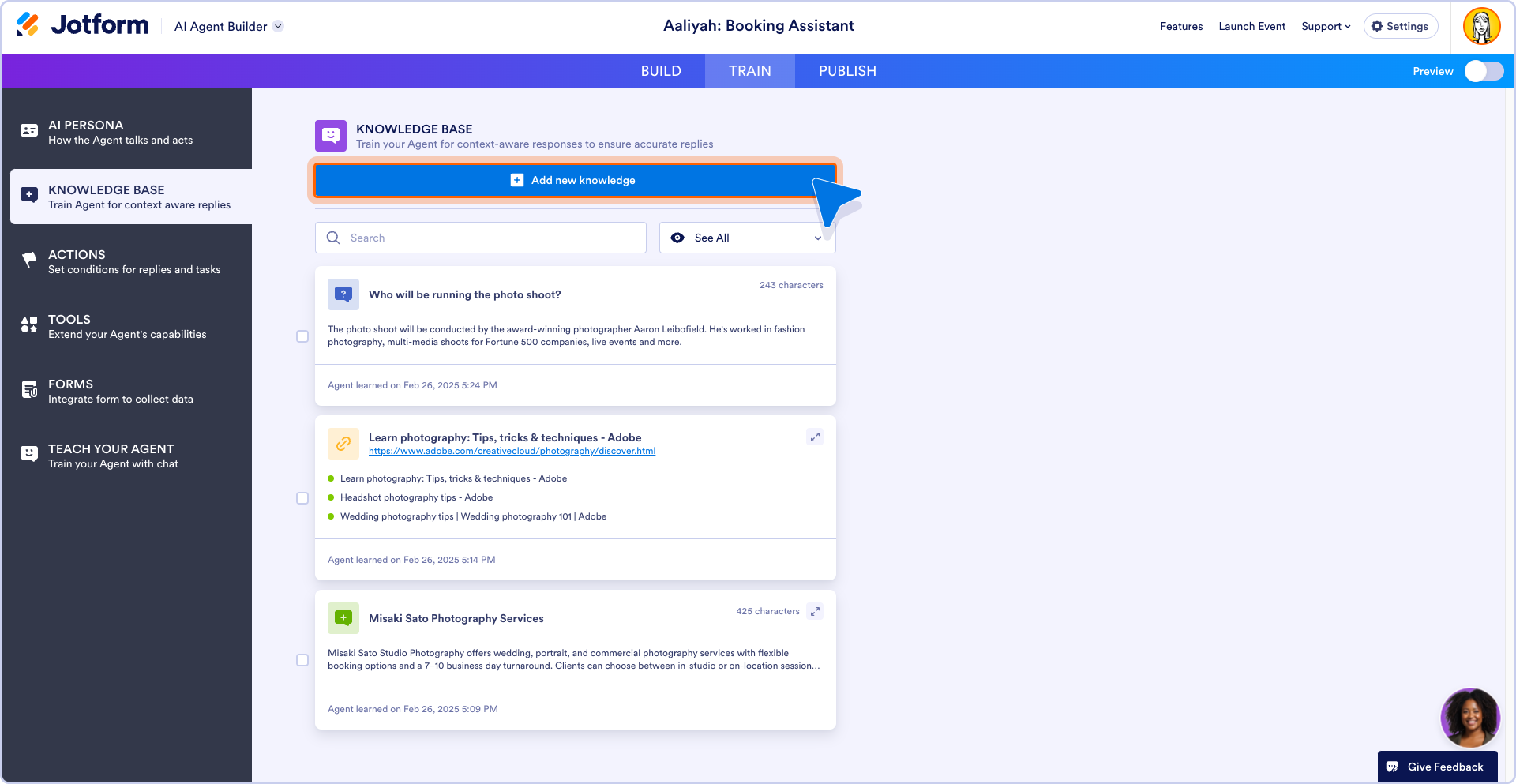The width and height of the screenshot is (1516, 784).
Task: Click the Jotform logo icon
Action: 28,25
